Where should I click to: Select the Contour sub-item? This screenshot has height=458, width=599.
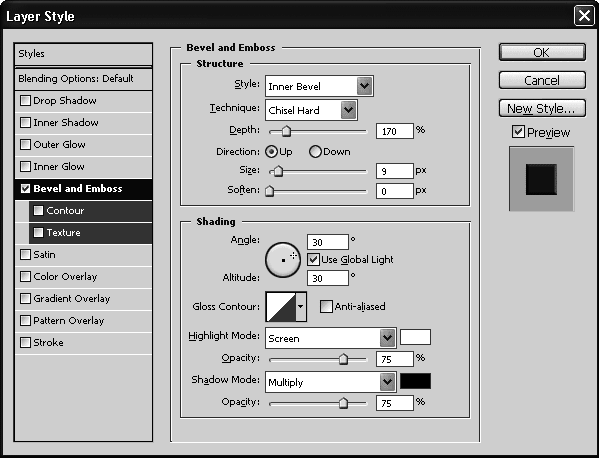pos(90,210)
